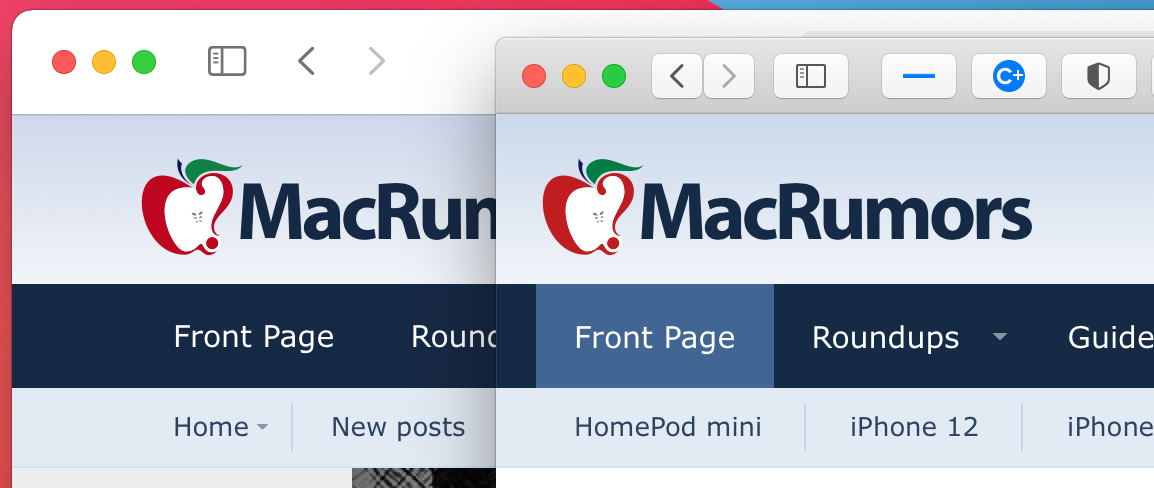Open the blue C+ extension icon
The width and height of the screenshot is (1154, 488).
[x=1008, y=76]
